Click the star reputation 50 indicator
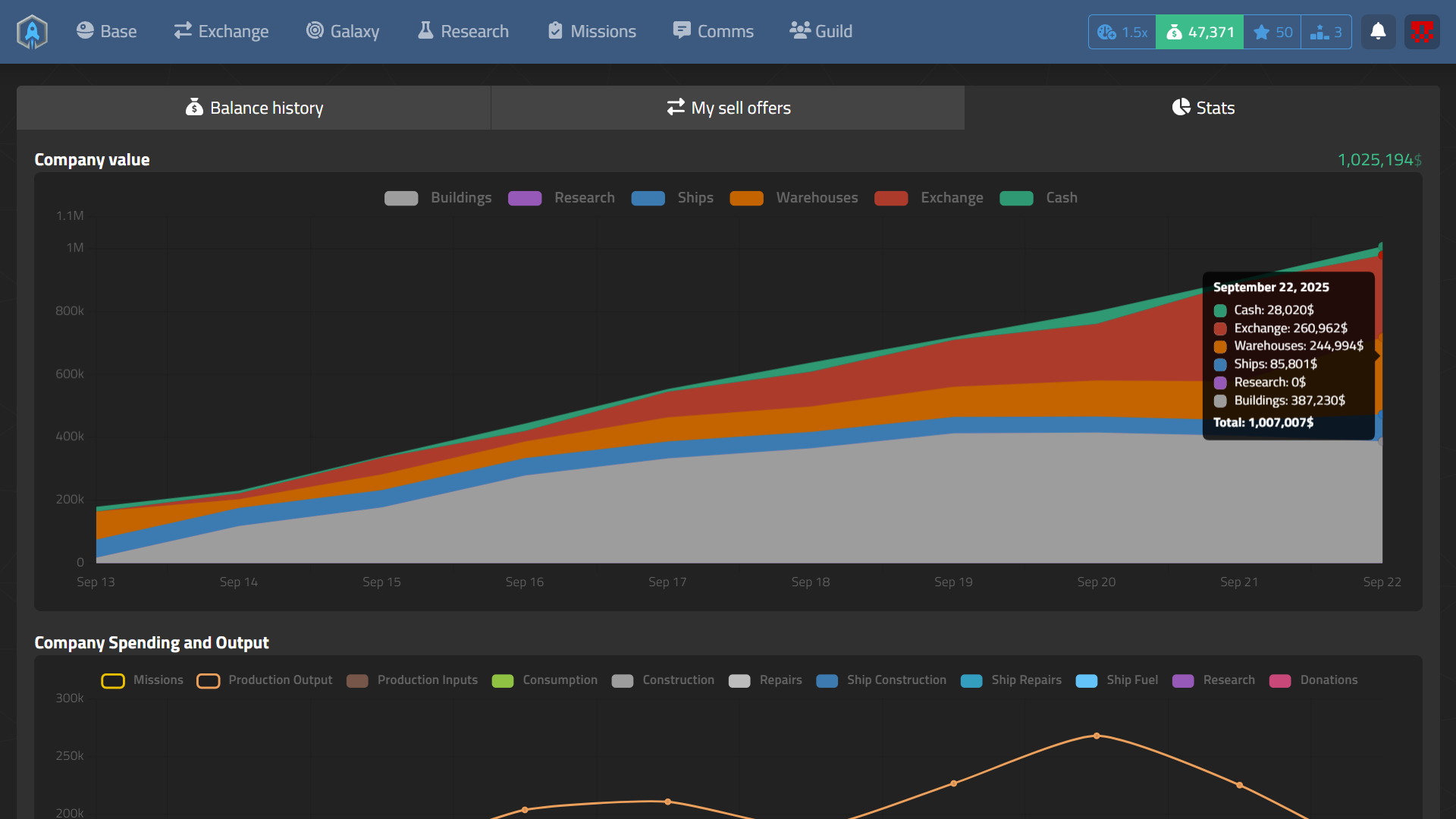Screen dimensions: 1456x819 [1272, 32]
